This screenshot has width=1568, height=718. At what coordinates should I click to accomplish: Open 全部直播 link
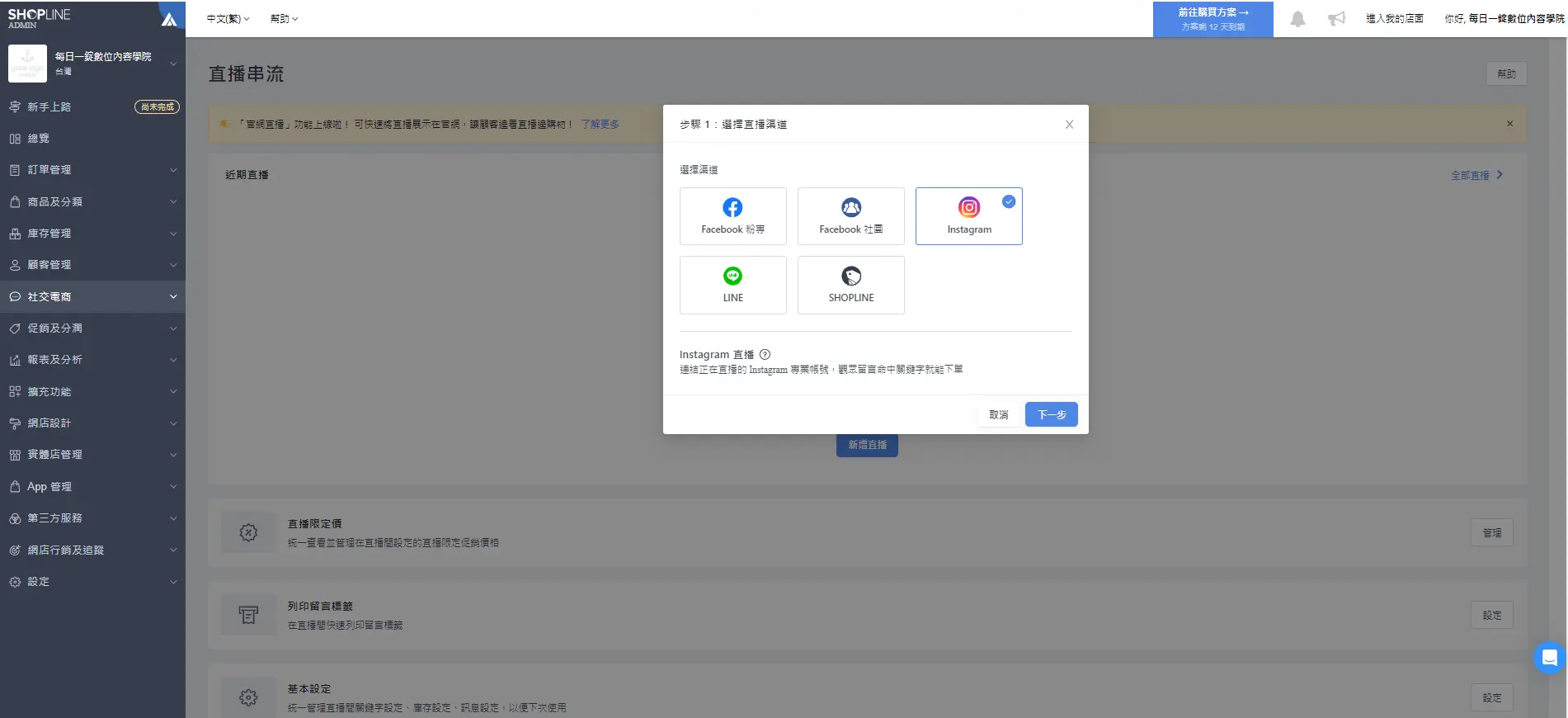point(1476,175)
